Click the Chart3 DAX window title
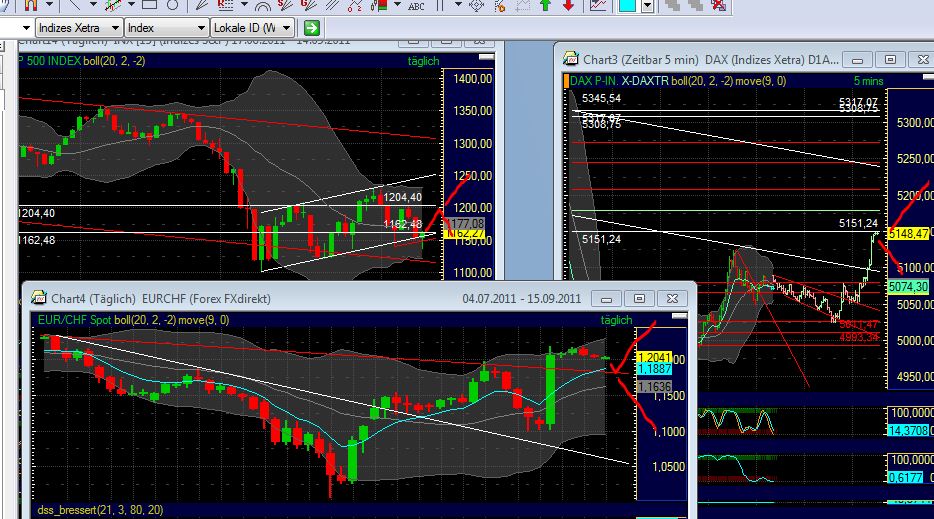Image resolution: width=934 pixels, height=519 pixels. click(x=711, y=60)
